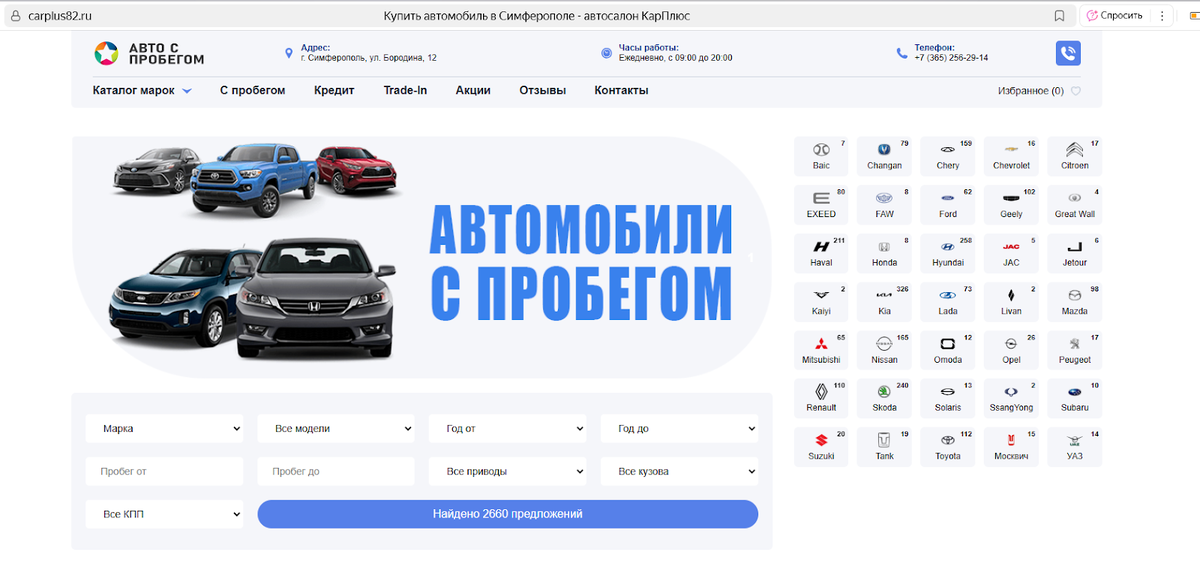Image resolution: width=1200 pixels, height=567 pixels.
Task: Open the Кредит menu item
Action: [x=334, y=90]
